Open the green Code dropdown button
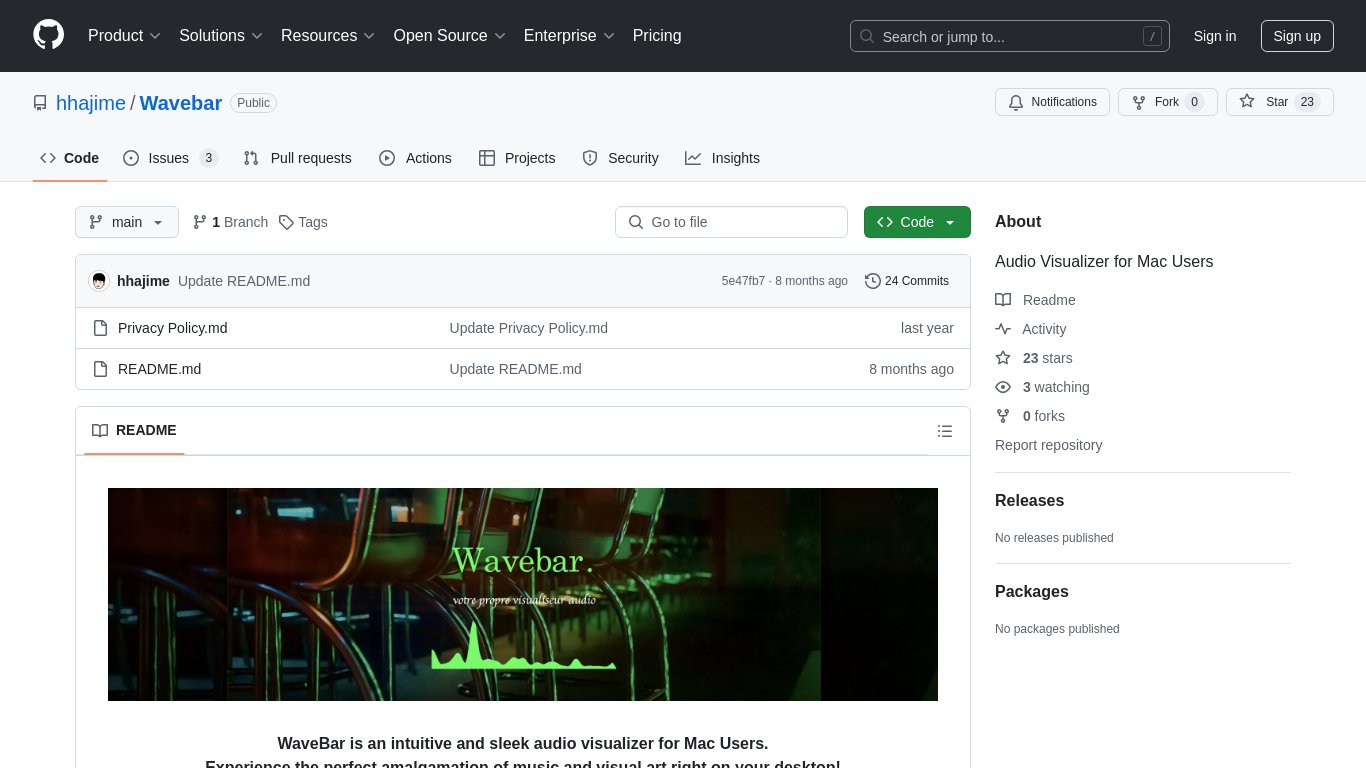Screen dimensions: 1366x768 pyautogui.click(x=917, y=222)
